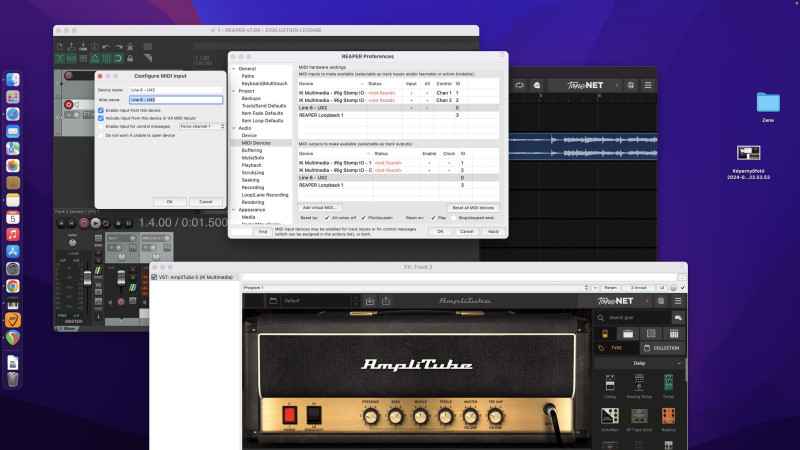The image size is (800, 450).
Task: Open the hamburger menu beside ToneNET in back window
Action: point(648,85)
